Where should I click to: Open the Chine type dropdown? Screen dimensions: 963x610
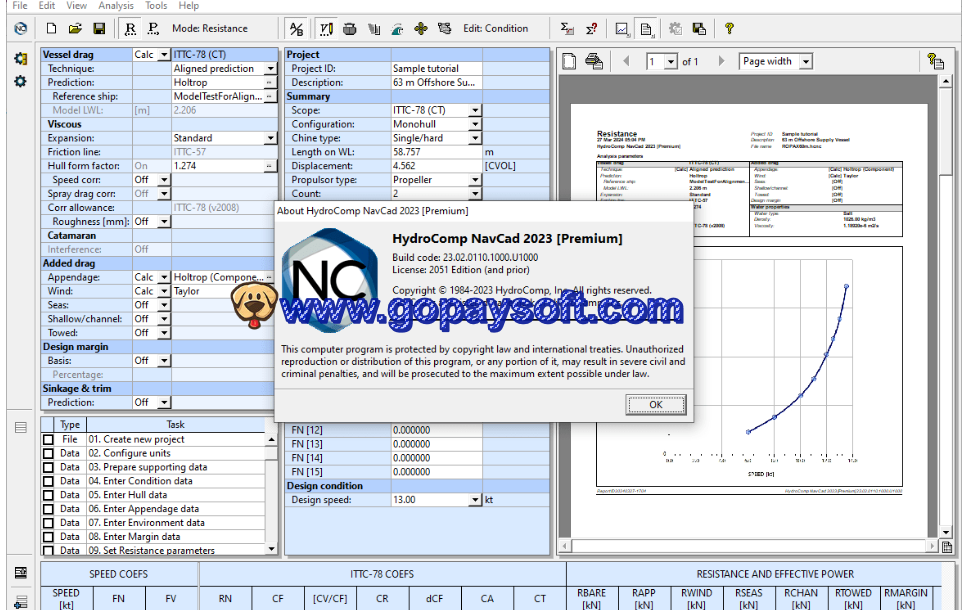475,138
